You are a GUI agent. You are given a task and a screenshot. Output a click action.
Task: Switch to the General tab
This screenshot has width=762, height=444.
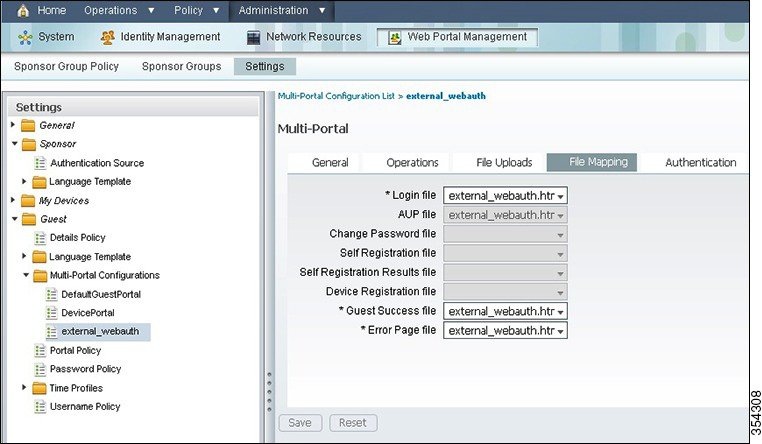pos(330,163)
